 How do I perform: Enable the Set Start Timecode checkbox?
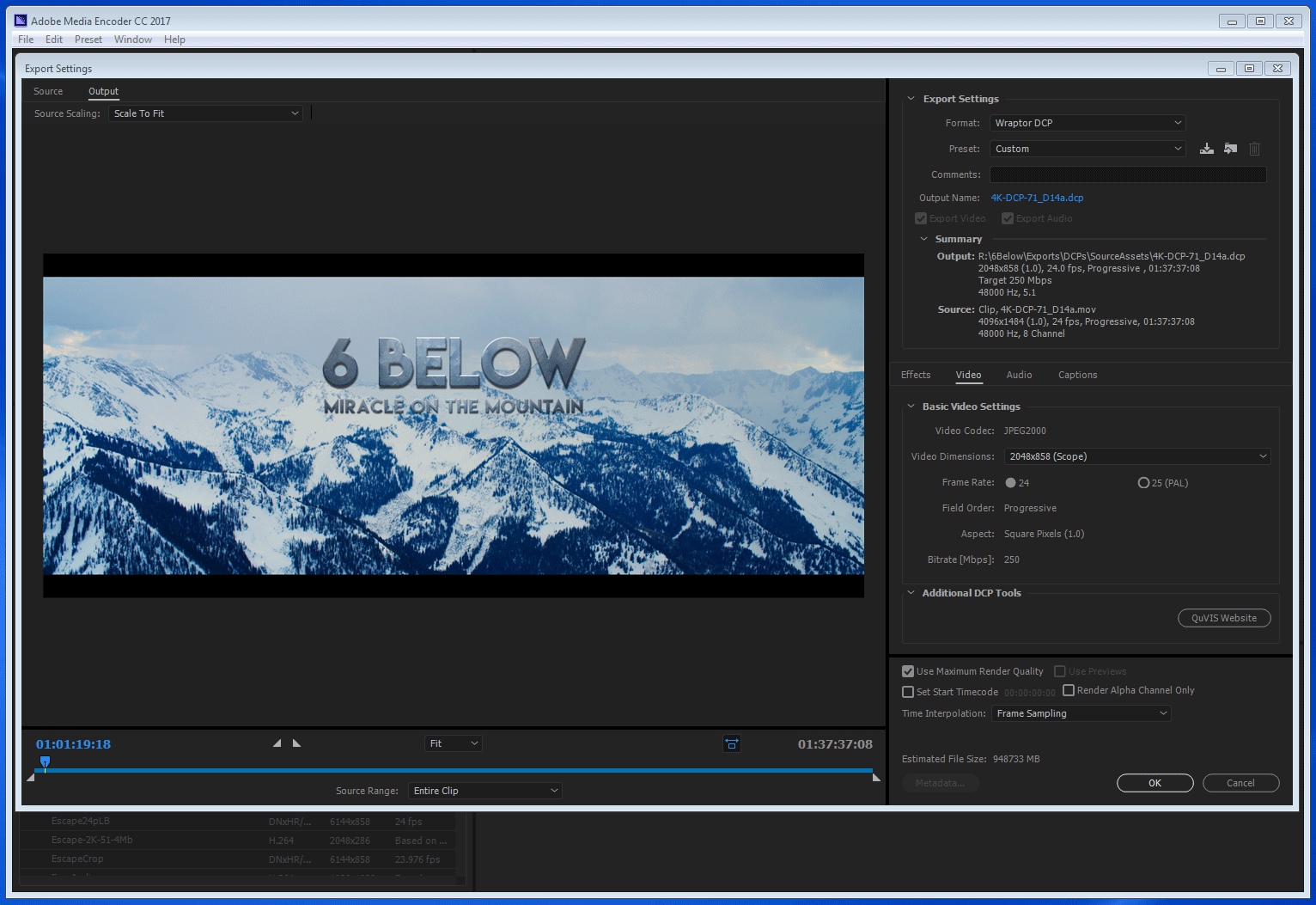908,692
